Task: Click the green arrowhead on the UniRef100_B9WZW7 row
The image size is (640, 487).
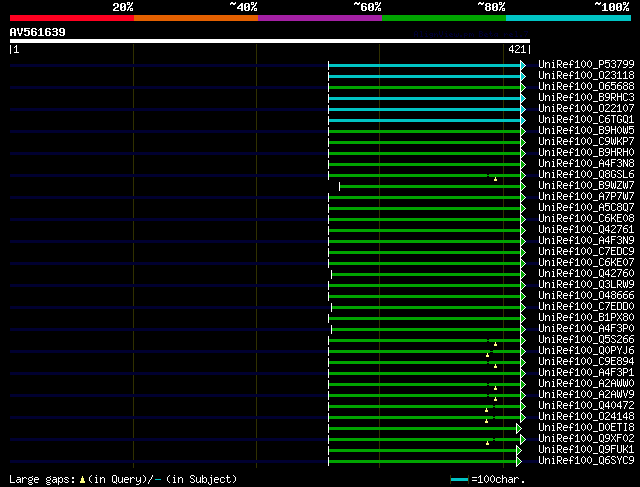Action: coord(523,187)
